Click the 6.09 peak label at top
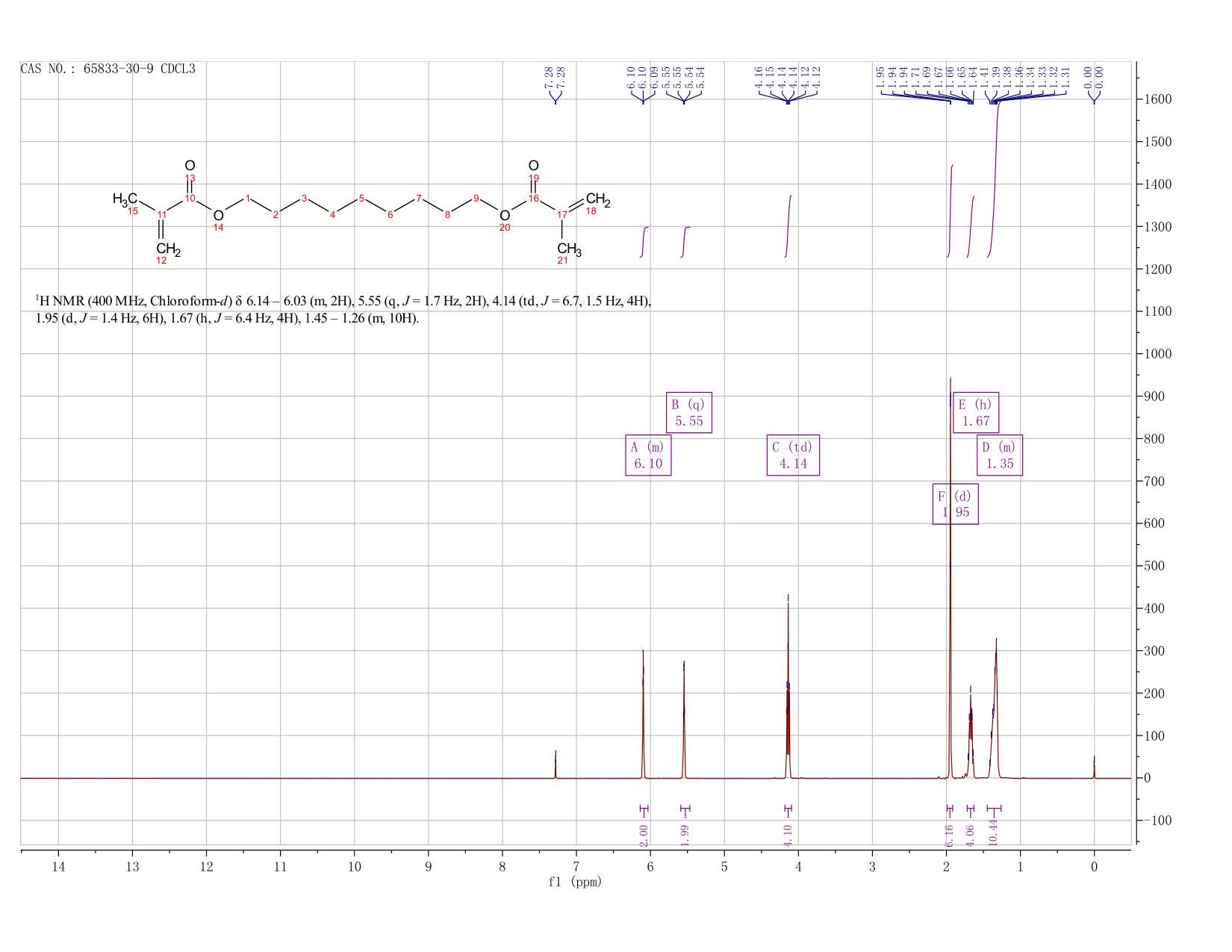 pos(655,78)
